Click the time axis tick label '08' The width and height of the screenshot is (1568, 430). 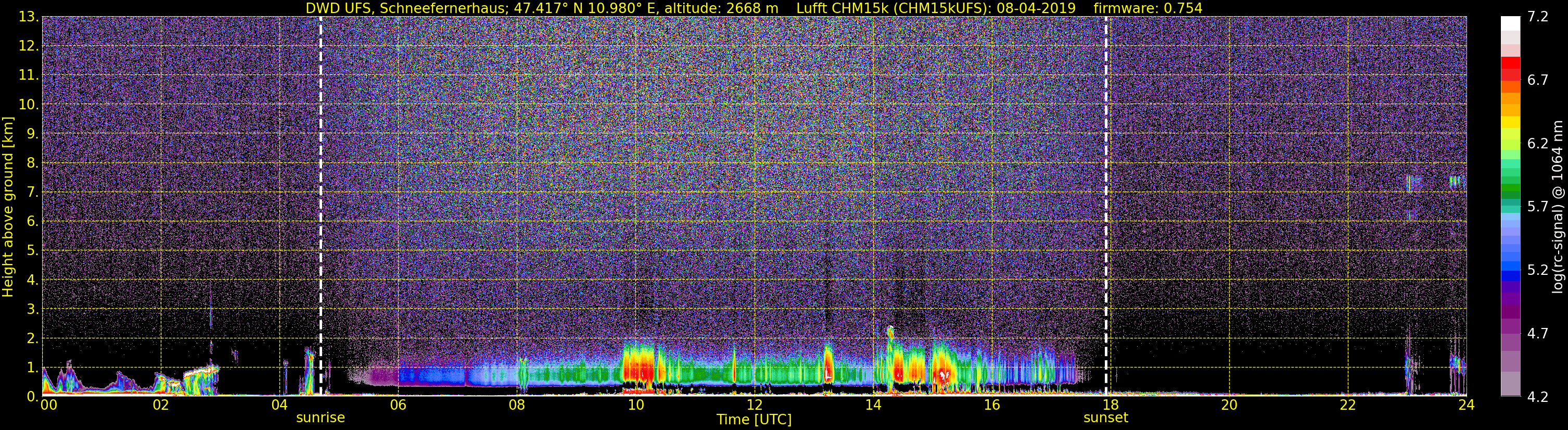[517, 406]
